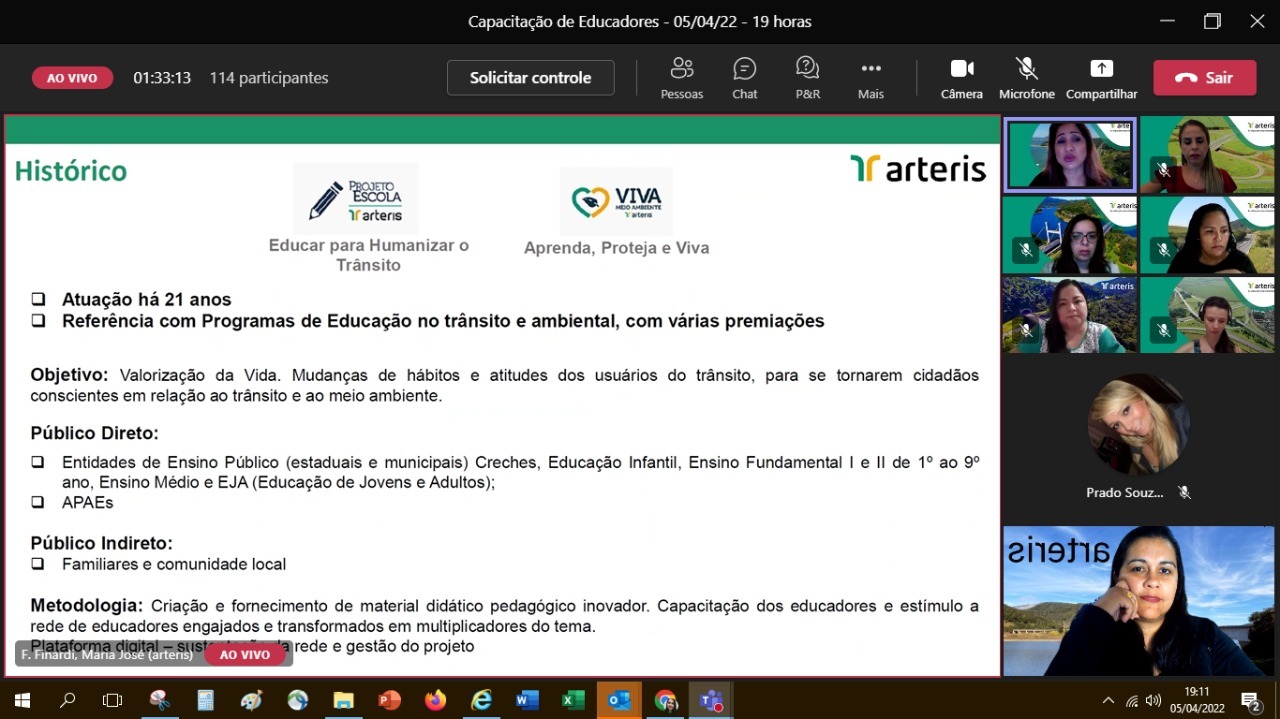Viewport: 1280px width, 719px height.
Task: Show hidden system tray icons
Action: [x=1108, y=700]
